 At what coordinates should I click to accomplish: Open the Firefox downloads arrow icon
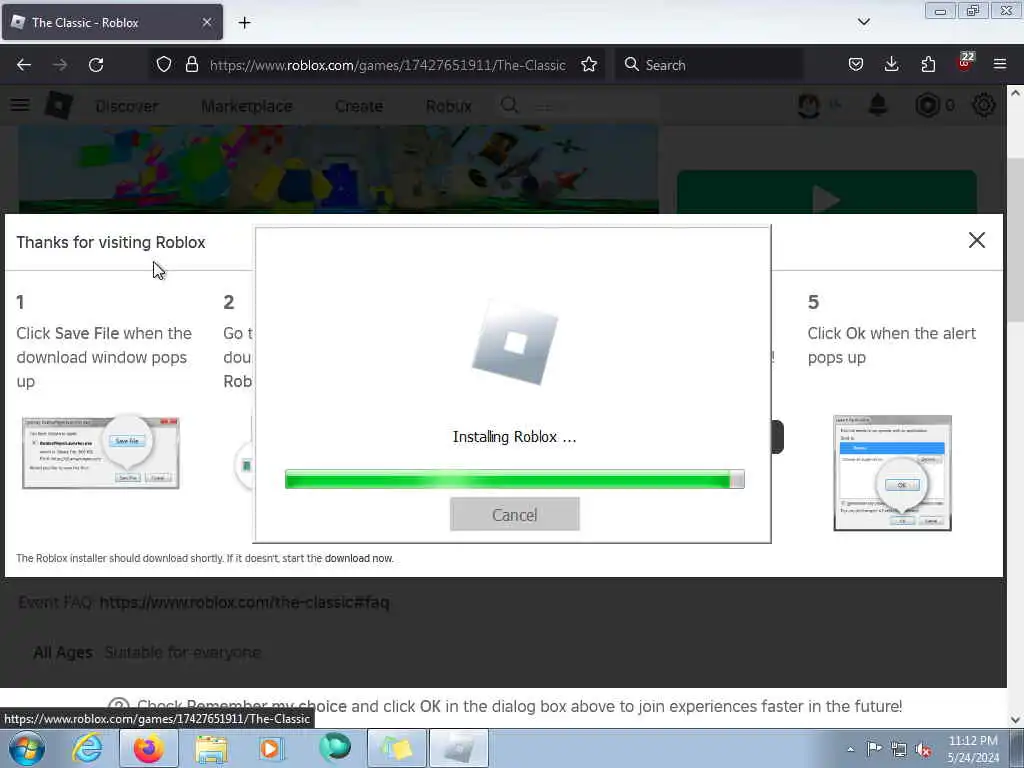coord(891,64)
